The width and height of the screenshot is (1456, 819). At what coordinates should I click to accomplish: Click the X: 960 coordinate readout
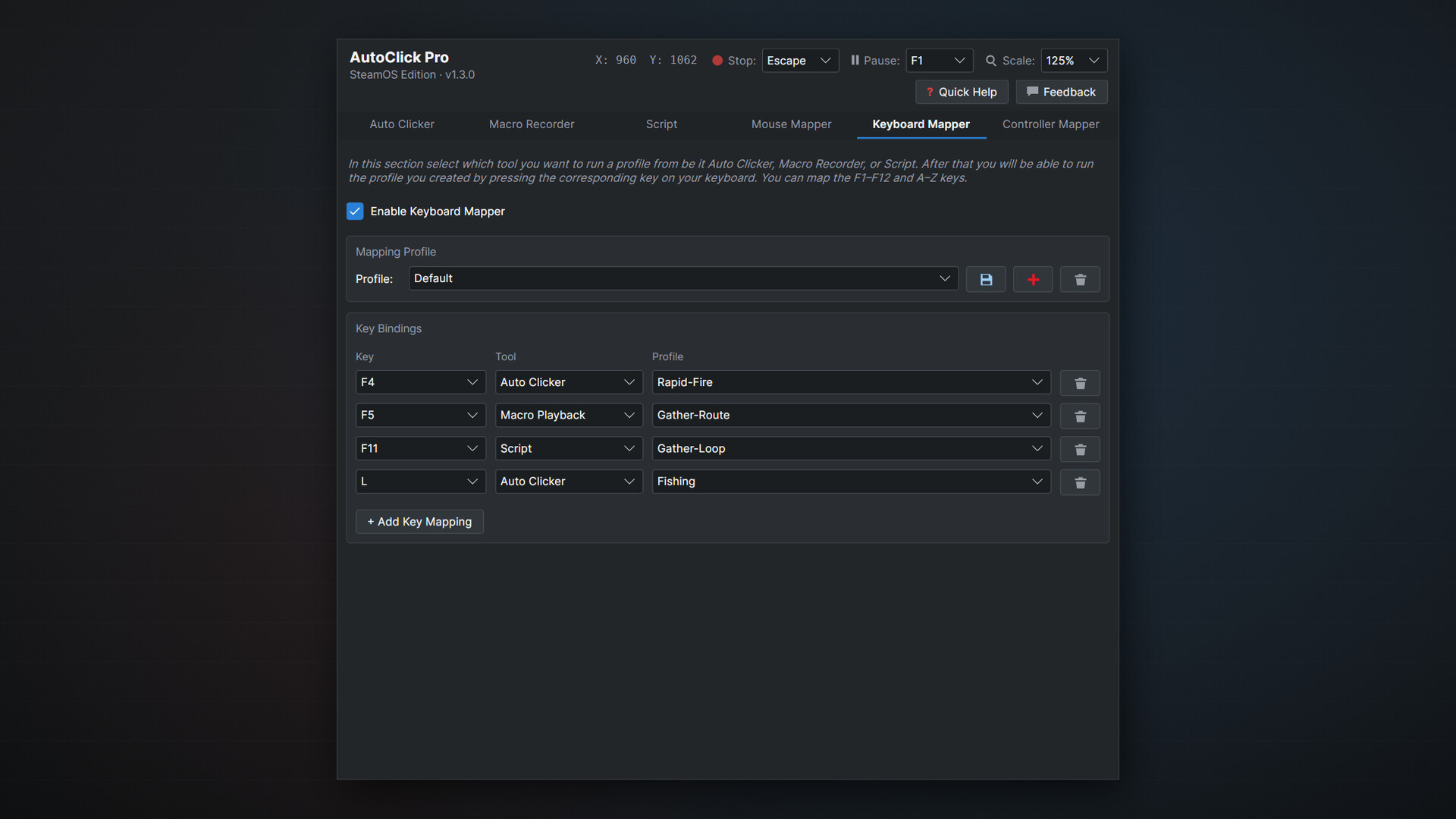(616, 60)
